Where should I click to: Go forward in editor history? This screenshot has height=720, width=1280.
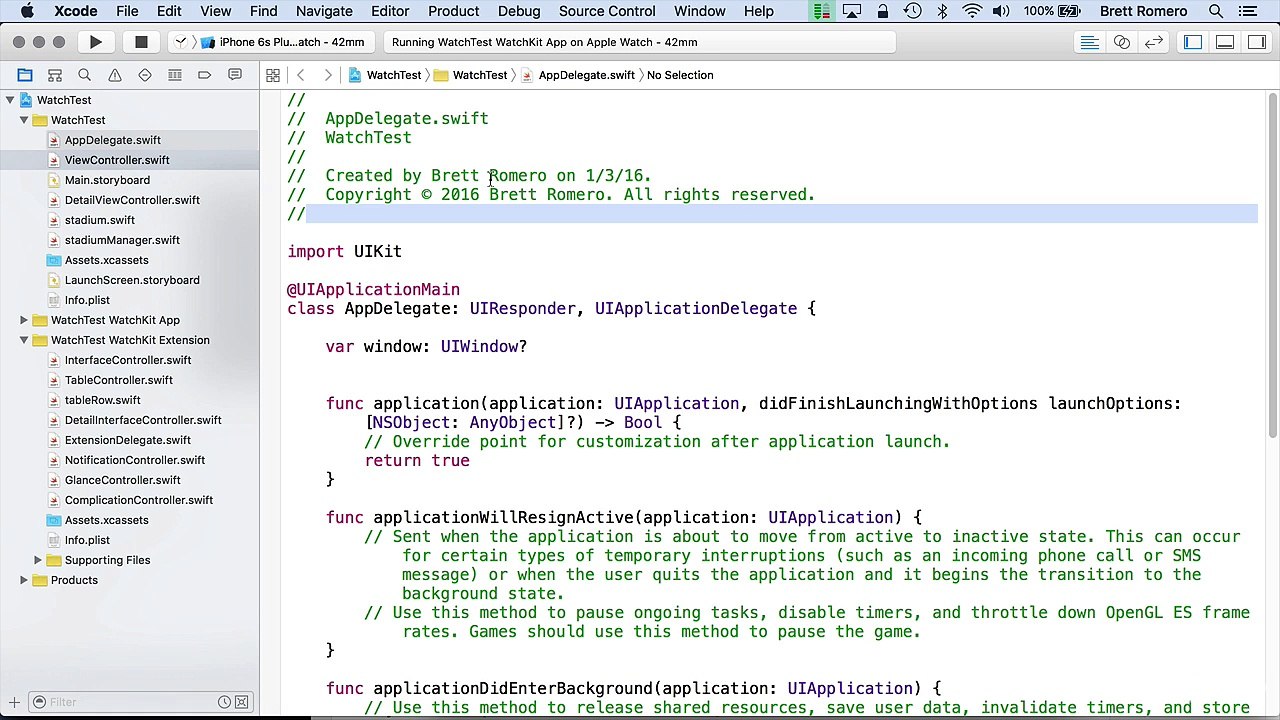pos(328,75)
